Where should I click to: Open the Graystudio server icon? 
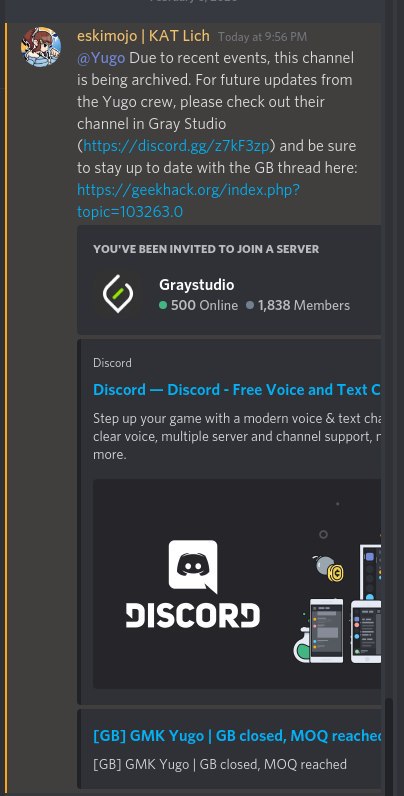tap(118, 294)
